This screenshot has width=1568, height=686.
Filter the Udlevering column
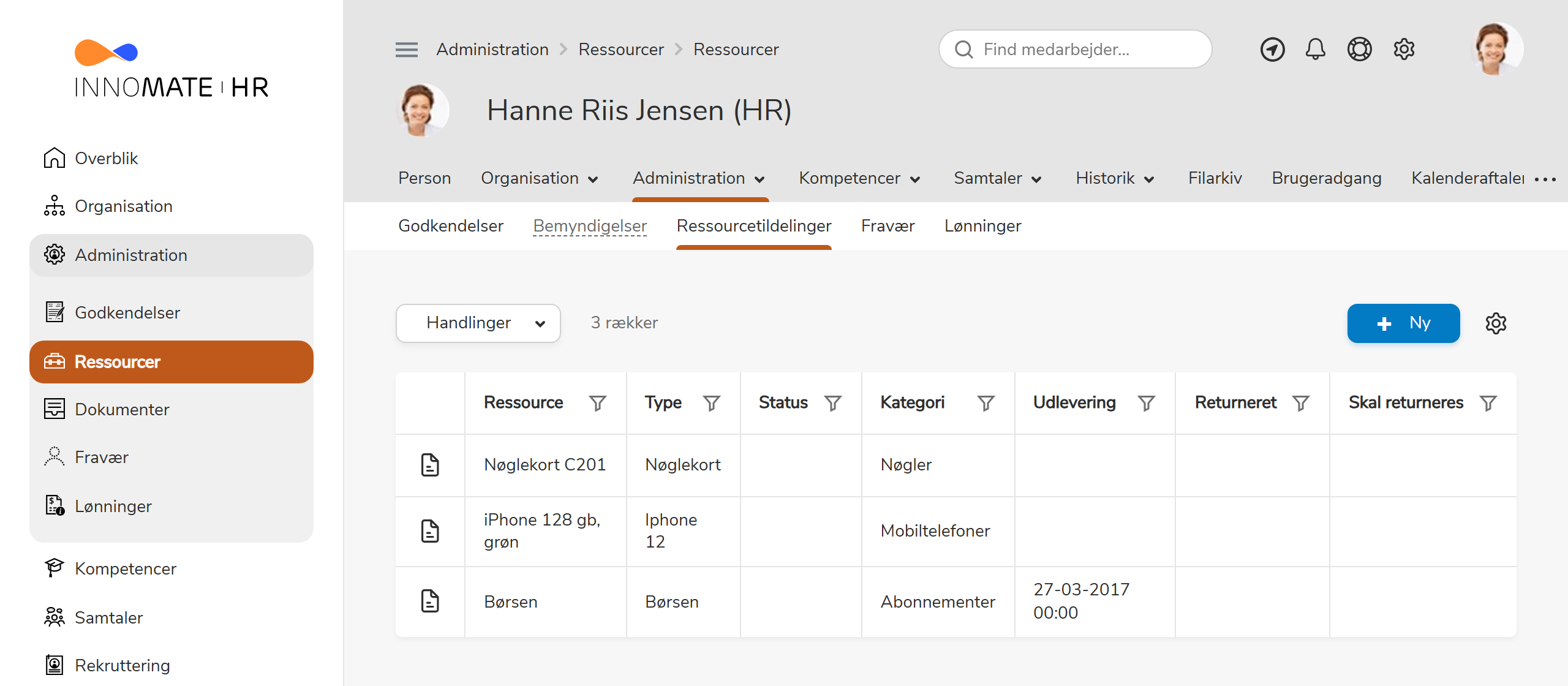click(1147, 403)
